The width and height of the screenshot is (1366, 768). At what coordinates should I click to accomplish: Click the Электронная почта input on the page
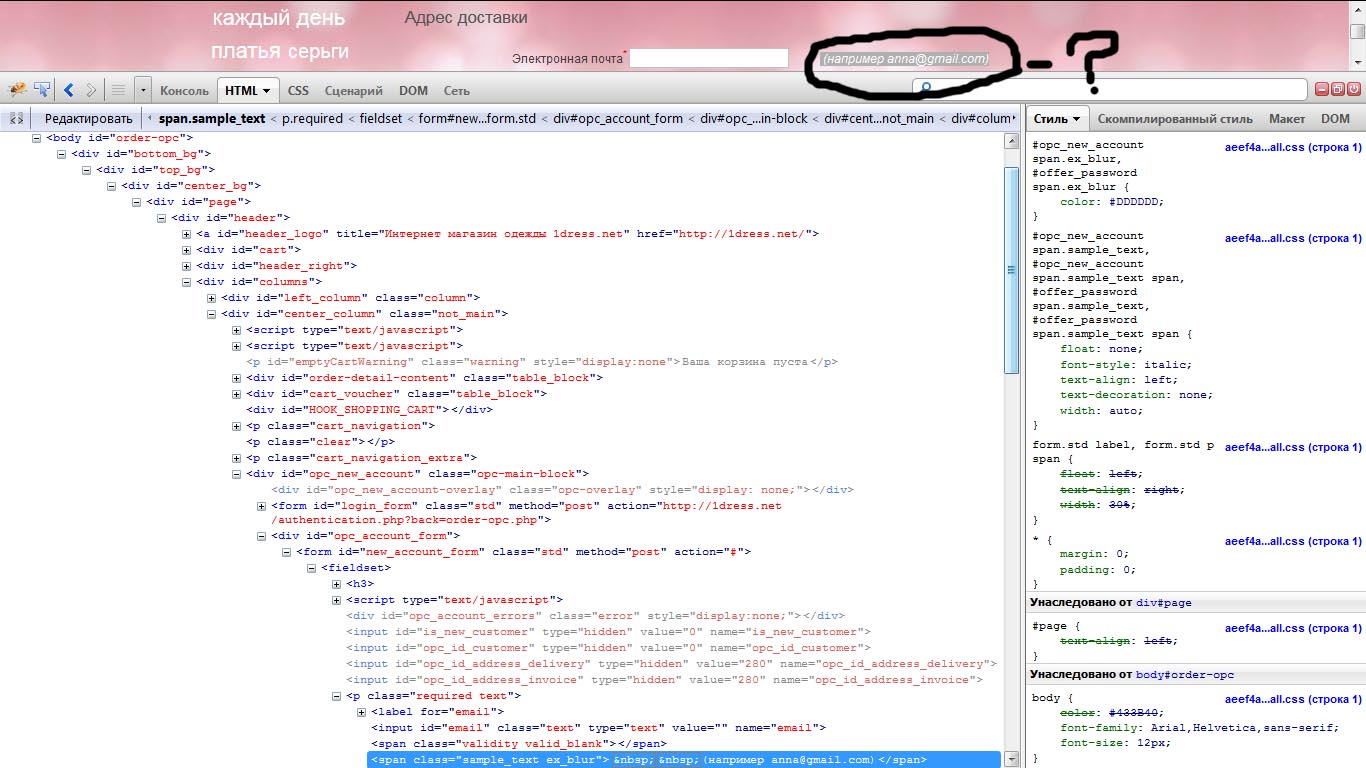(x=709, y=58)
